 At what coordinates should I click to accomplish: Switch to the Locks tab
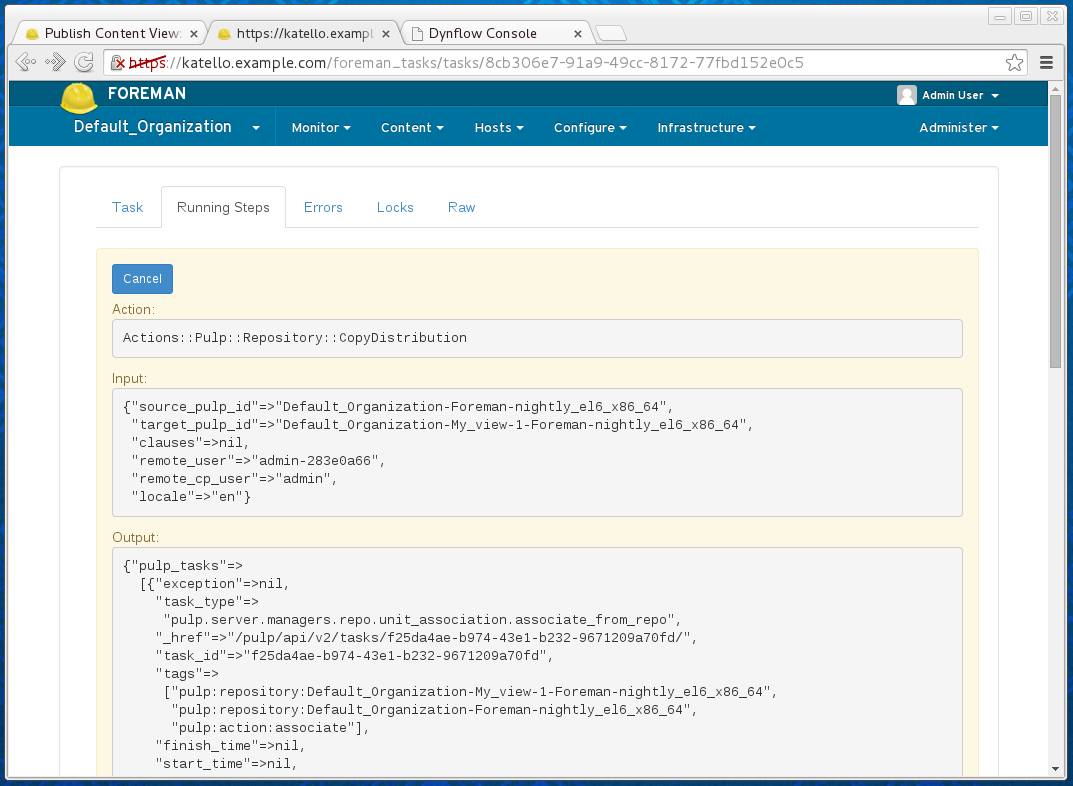tap(395, 207)
